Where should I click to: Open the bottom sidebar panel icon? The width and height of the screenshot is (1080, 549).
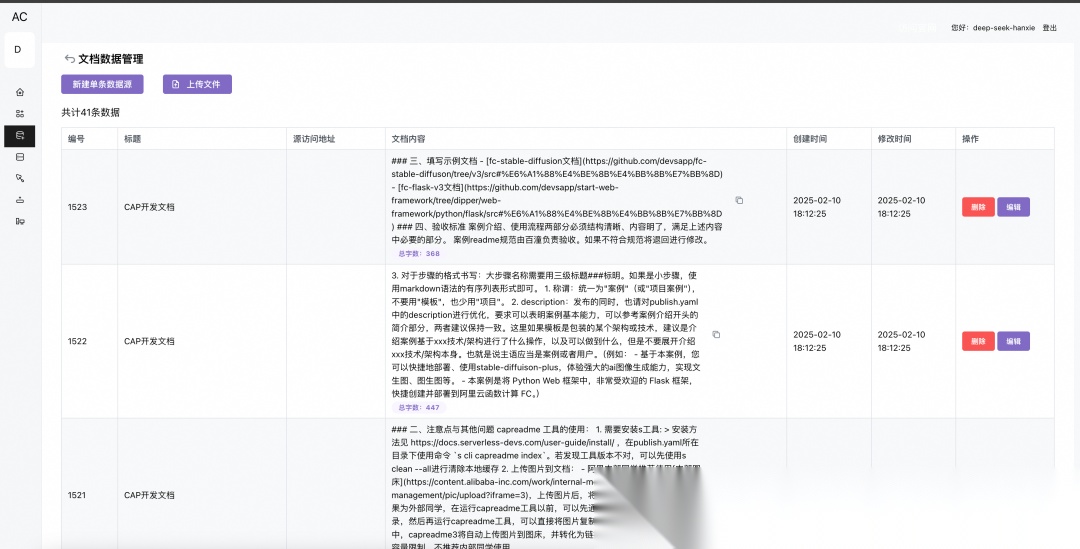pos(20,221)
